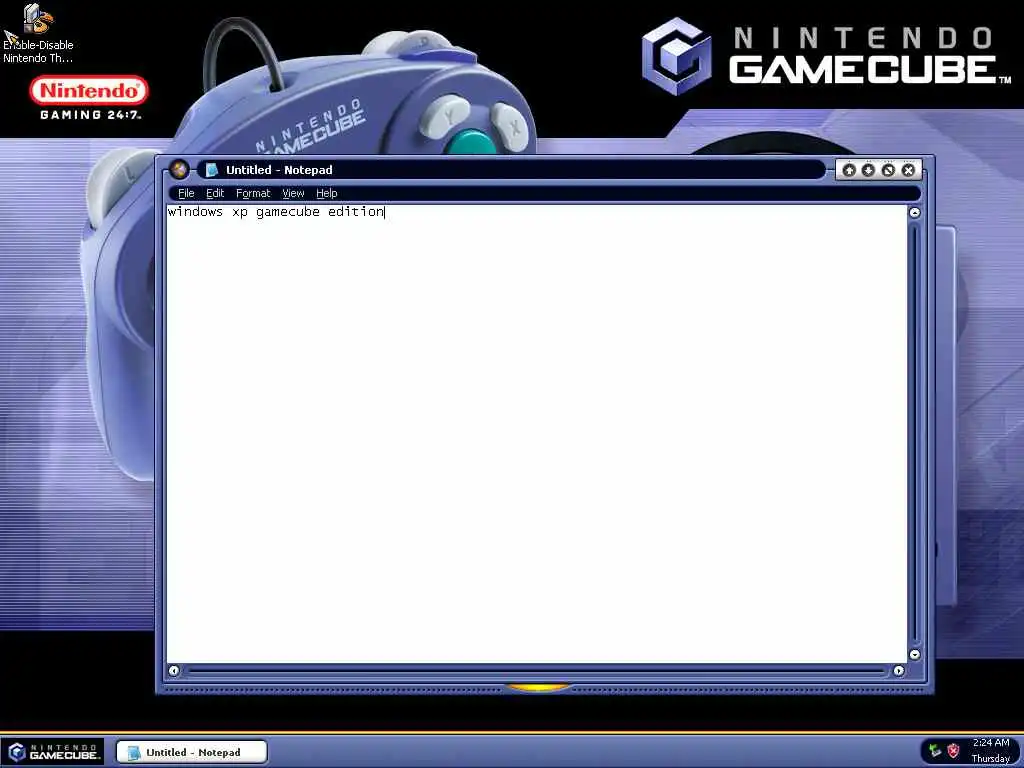This screenshot has width=1024, height=768.
Task: Open the View menu in Notepad
Action: [x=293, y=193]
